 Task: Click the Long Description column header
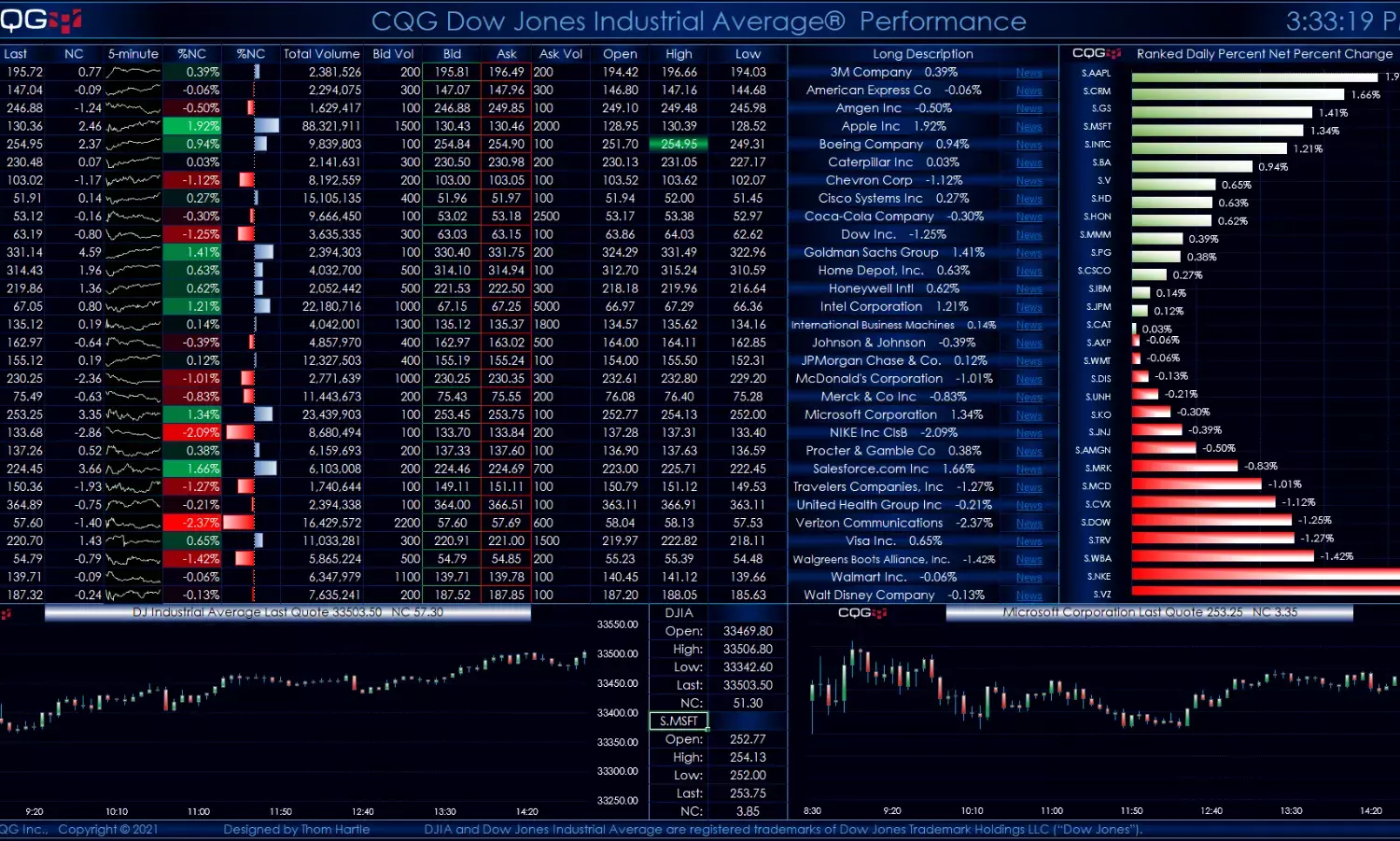click(x=922, y=54)
